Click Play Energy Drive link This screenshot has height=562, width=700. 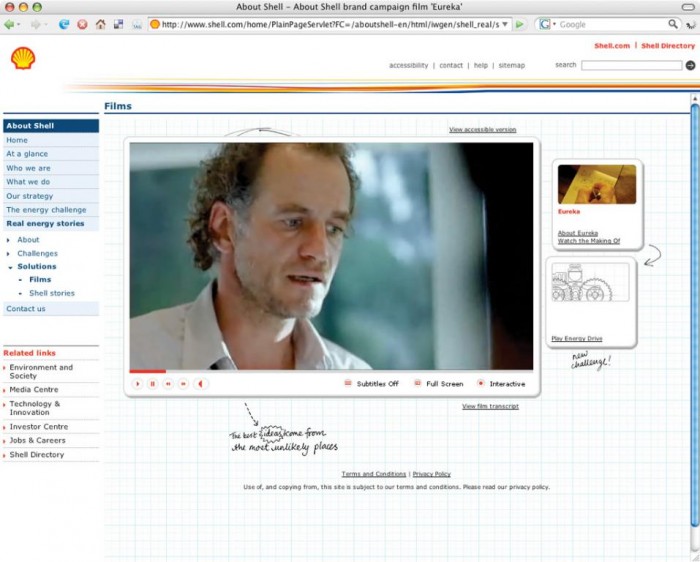(x=577, y=339)
